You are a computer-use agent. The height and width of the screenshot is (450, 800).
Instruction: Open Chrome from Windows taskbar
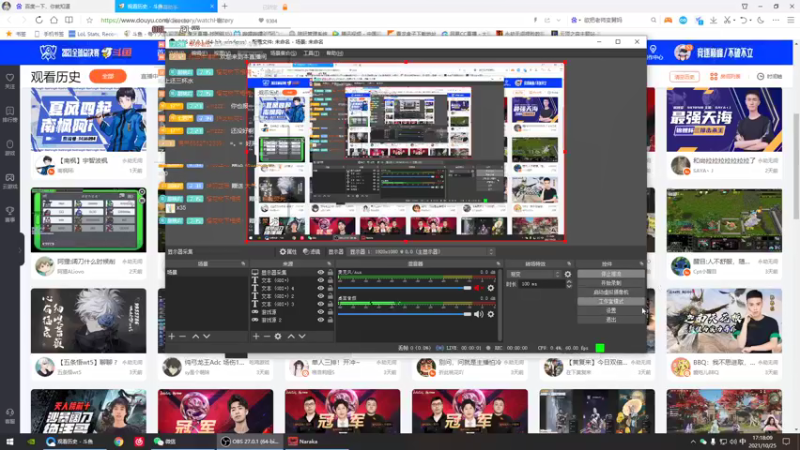[x=118, y=441]
